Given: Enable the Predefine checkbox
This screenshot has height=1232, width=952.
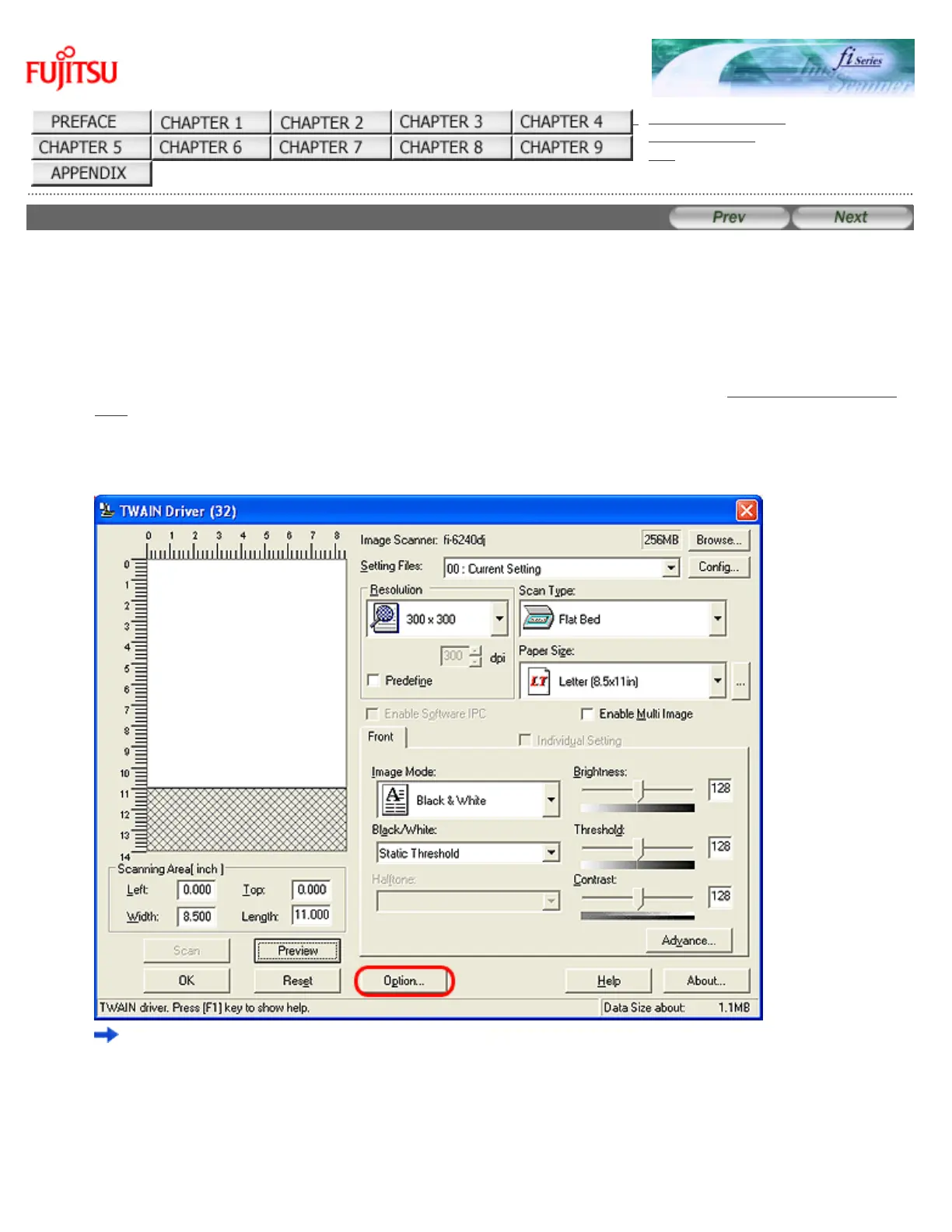Looking at the screenshot, I should click(x=373, y=681).
